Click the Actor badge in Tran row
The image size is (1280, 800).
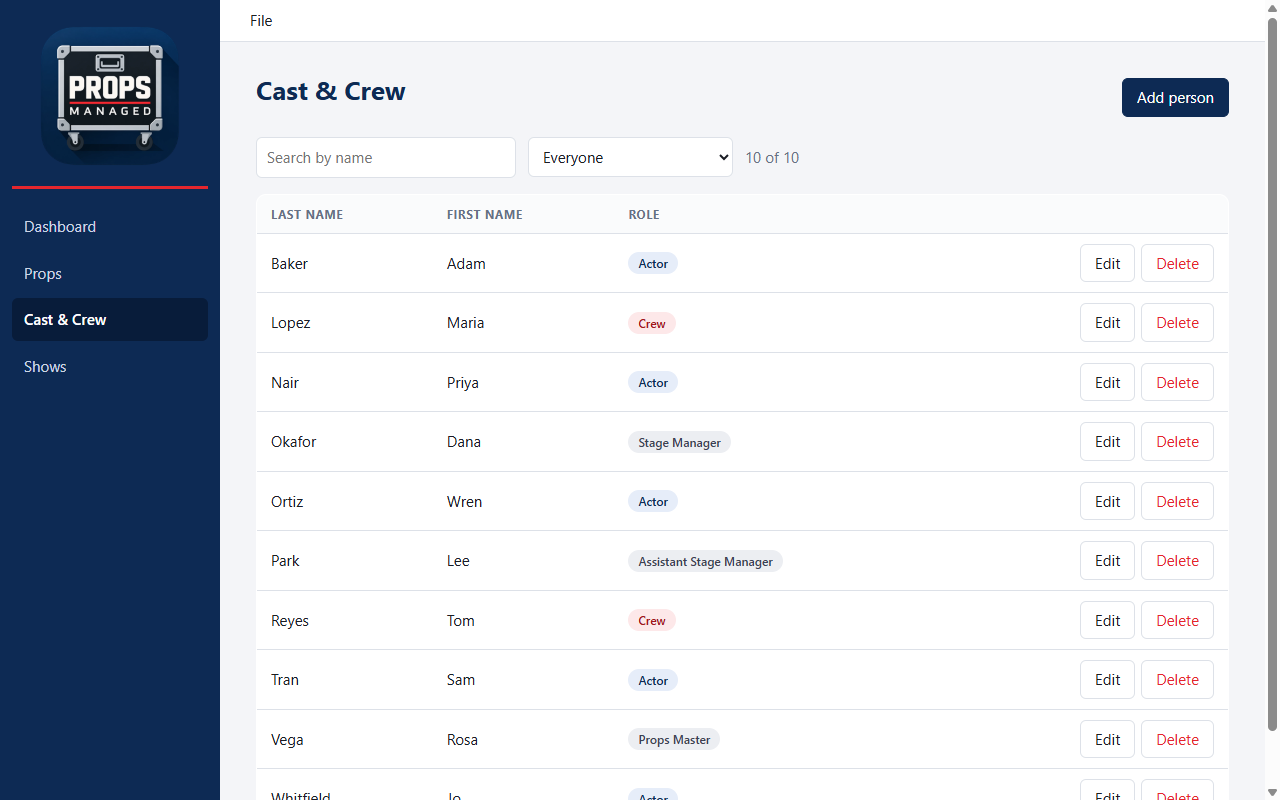click(x=653, y=680)
